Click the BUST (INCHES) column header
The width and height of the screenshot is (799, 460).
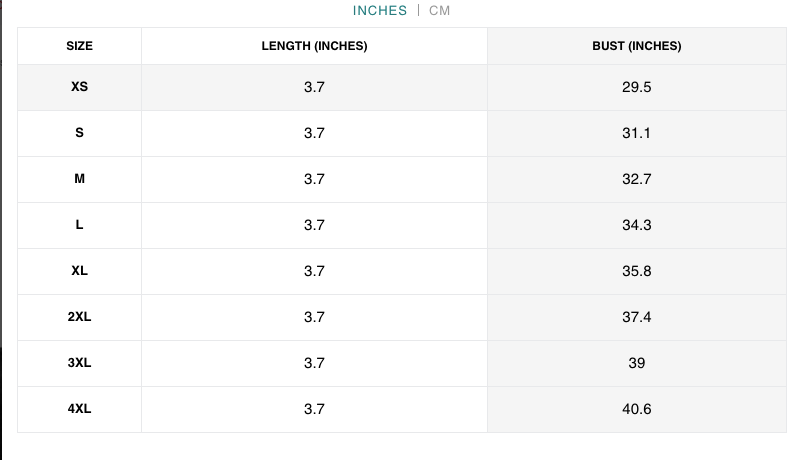click(636, 46)
